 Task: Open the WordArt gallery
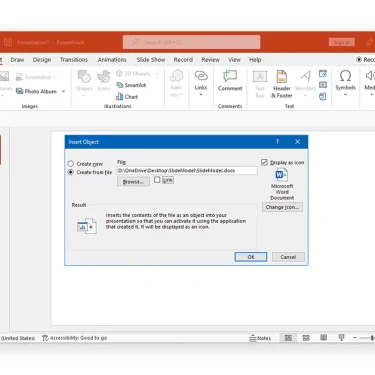click(305, 83)
